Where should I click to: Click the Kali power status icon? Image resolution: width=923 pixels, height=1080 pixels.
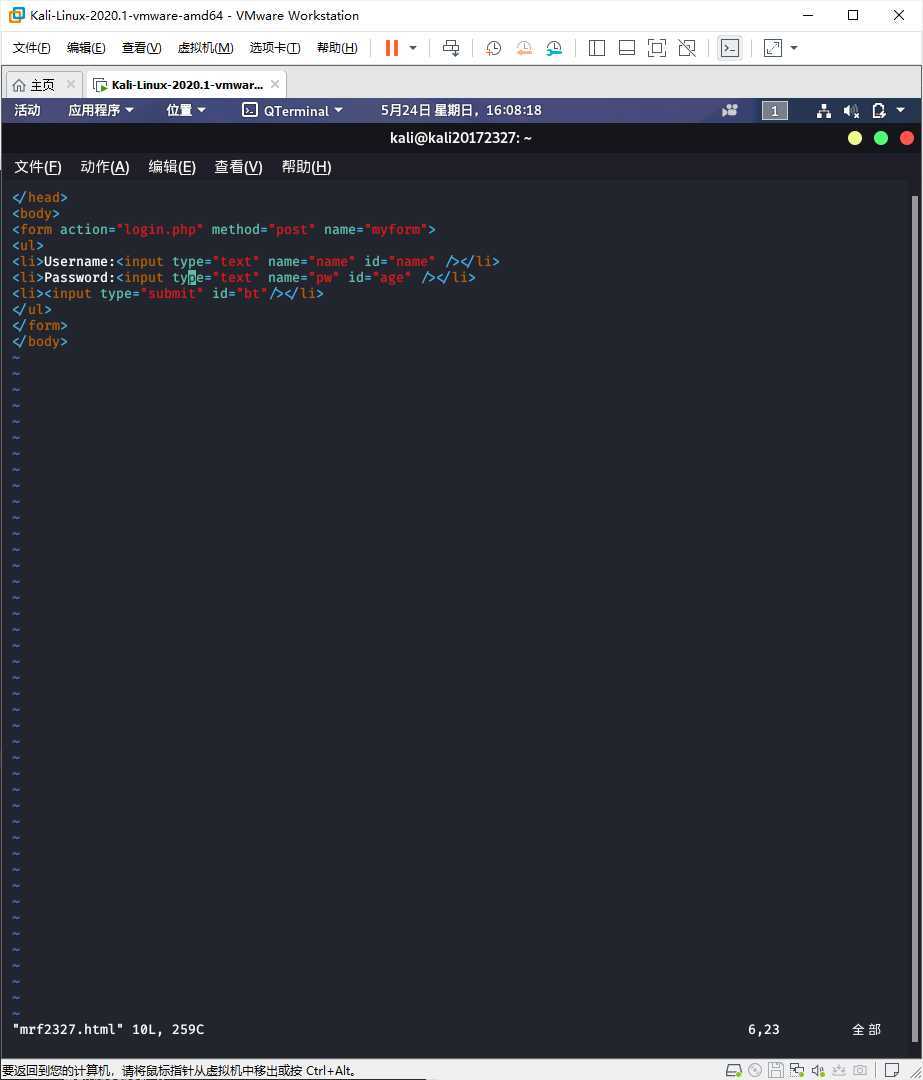click(x=878, y=111)
